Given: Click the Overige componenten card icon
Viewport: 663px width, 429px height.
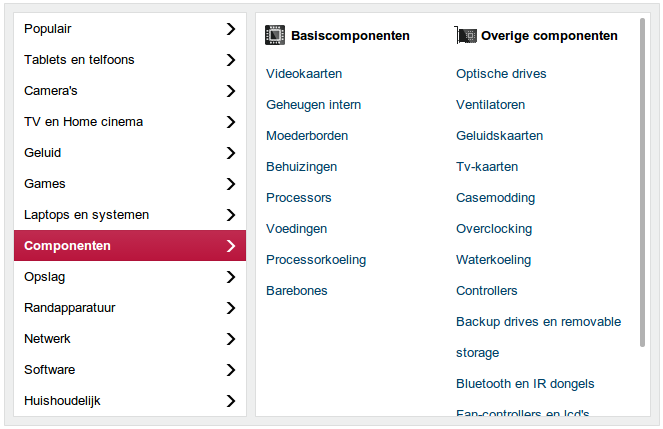Looking at the screenshot, I should [465, 35].
